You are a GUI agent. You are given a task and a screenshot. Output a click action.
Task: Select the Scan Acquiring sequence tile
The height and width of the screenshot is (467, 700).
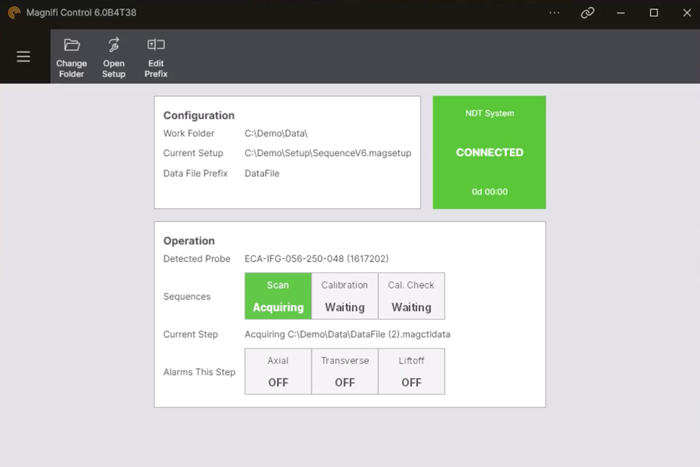tap(278, 296)
